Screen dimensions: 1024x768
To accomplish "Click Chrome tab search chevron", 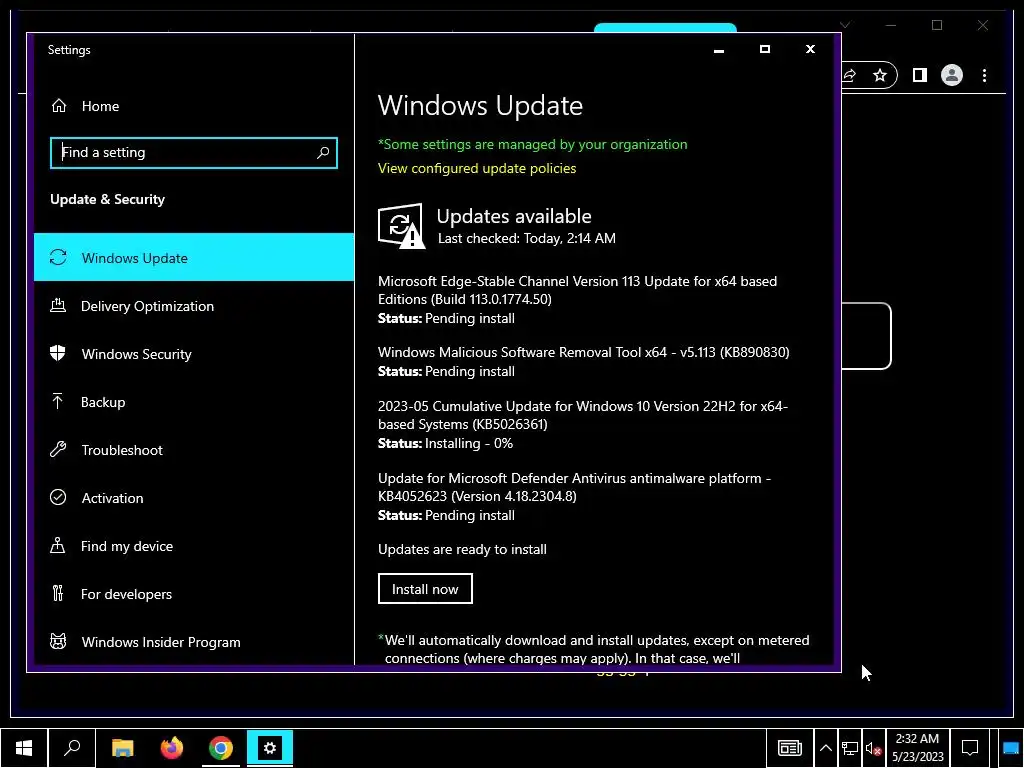I will point(845,25).
